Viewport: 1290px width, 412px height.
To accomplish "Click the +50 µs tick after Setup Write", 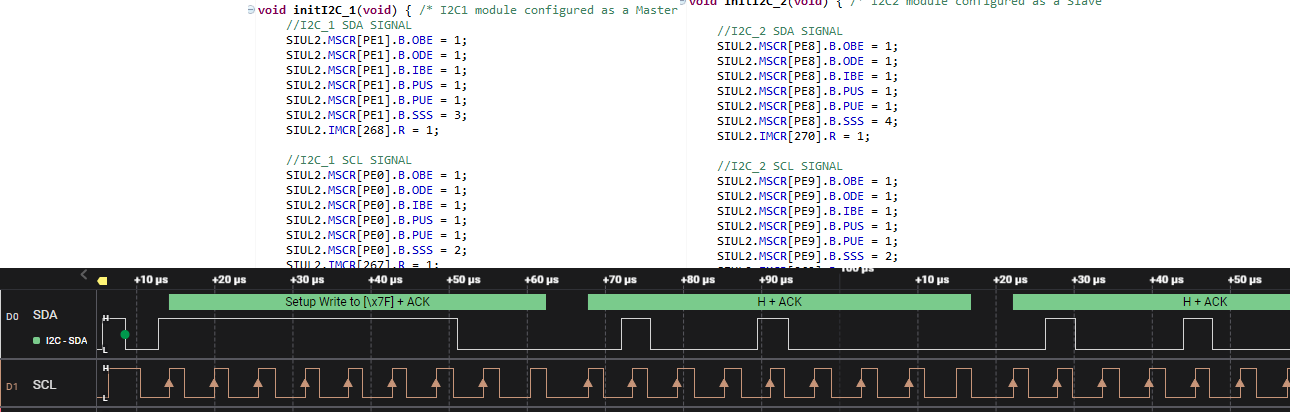I will (462, 280).
